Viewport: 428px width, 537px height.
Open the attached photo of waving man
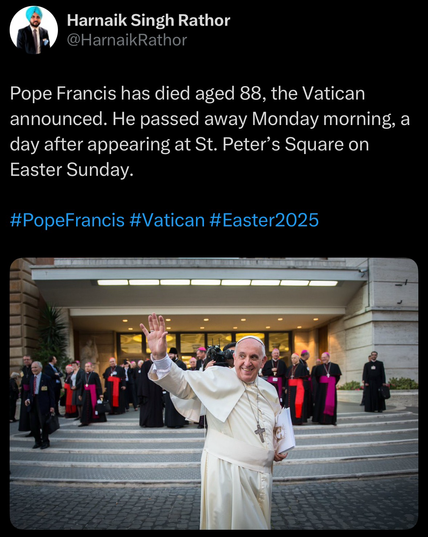pyautogui.click(x=214, y=394)
